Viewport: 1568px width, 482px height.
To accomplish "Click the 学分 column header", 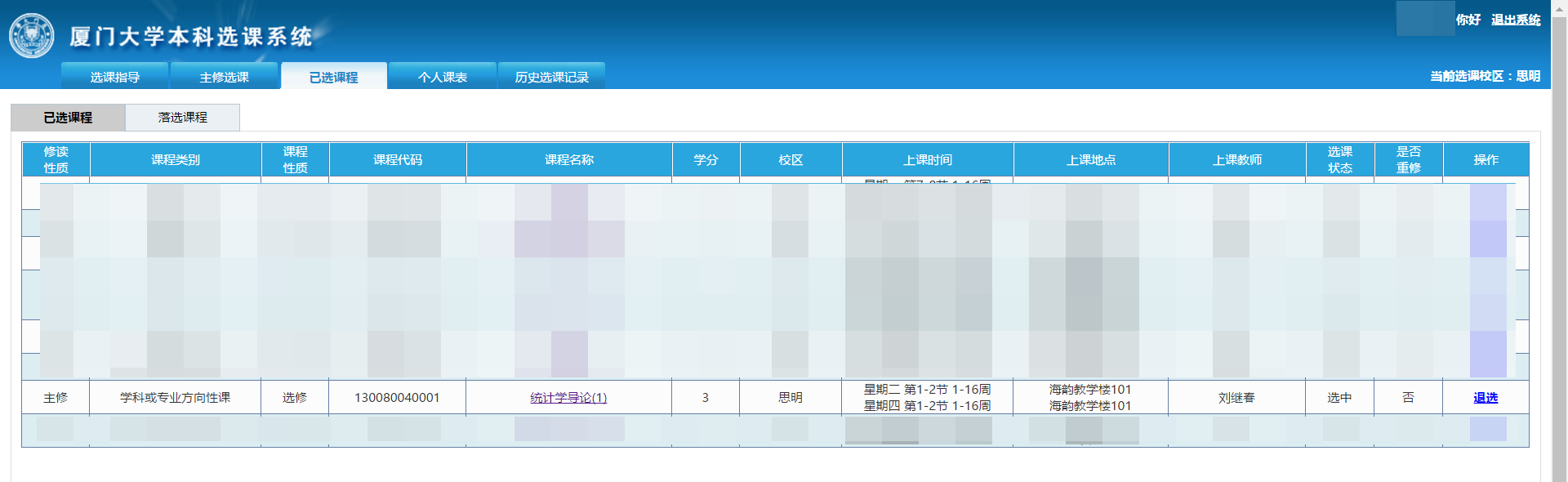I will pos(706,159).
